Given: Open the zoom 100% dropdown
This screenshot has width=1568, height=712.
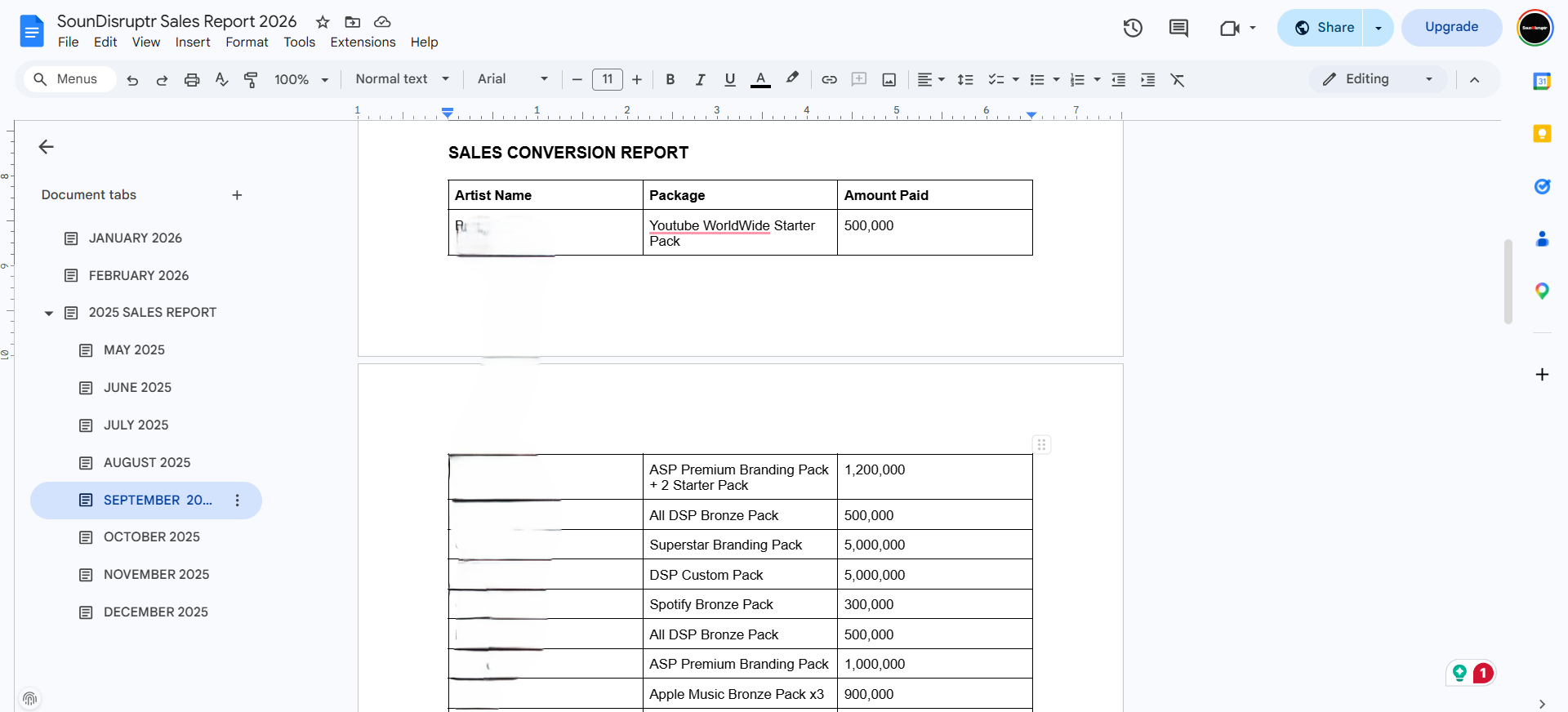Looking at the screenshot, I should click(x=301, y=80).
